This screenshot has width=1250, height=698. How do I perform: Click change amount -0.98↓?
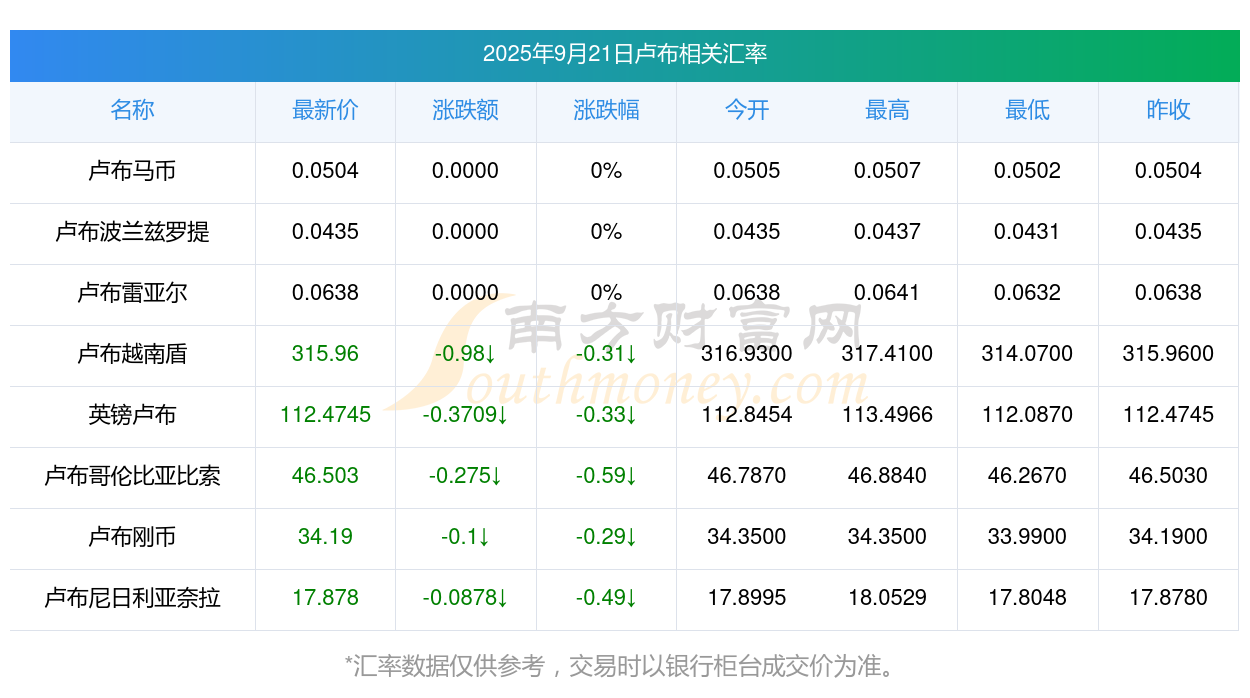click(x=466, y=354)
